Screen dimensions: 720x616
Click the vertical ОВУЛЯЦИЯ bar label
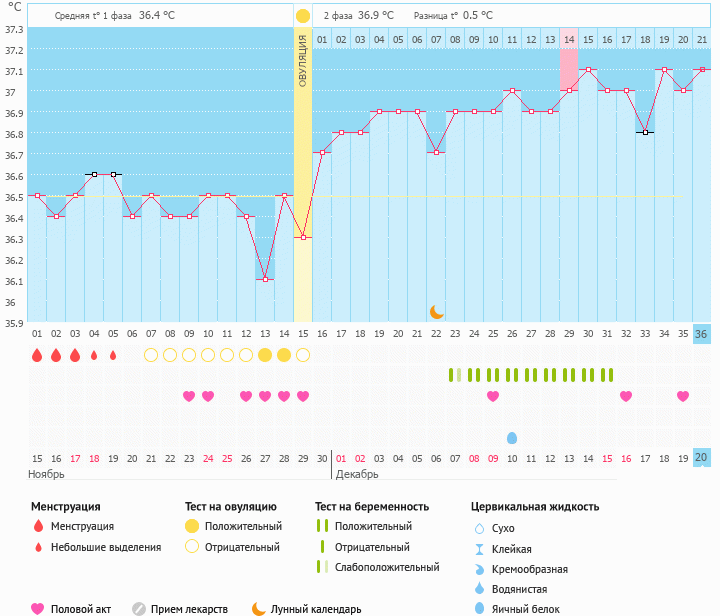pyautogui.click(x=302, y=62)
